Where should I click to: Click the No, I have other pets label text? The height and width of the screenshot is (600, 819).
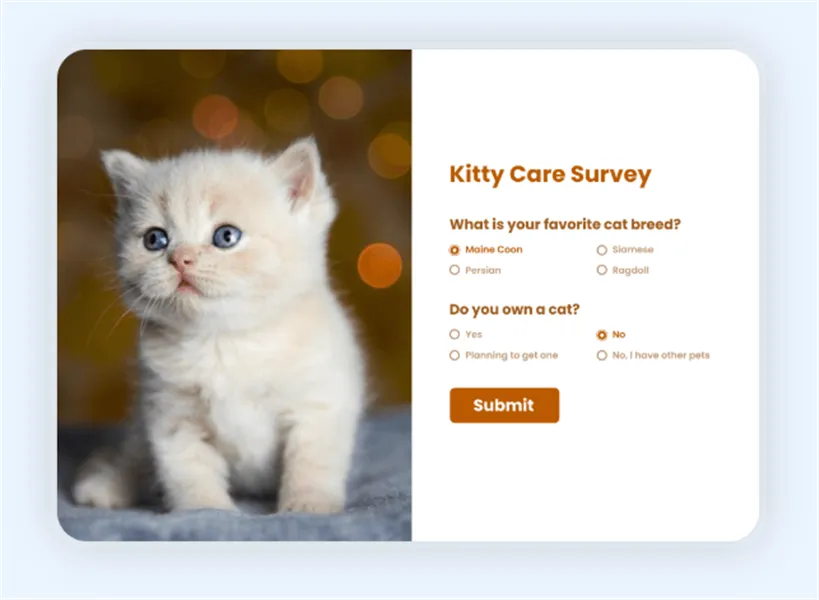[661, 355]
